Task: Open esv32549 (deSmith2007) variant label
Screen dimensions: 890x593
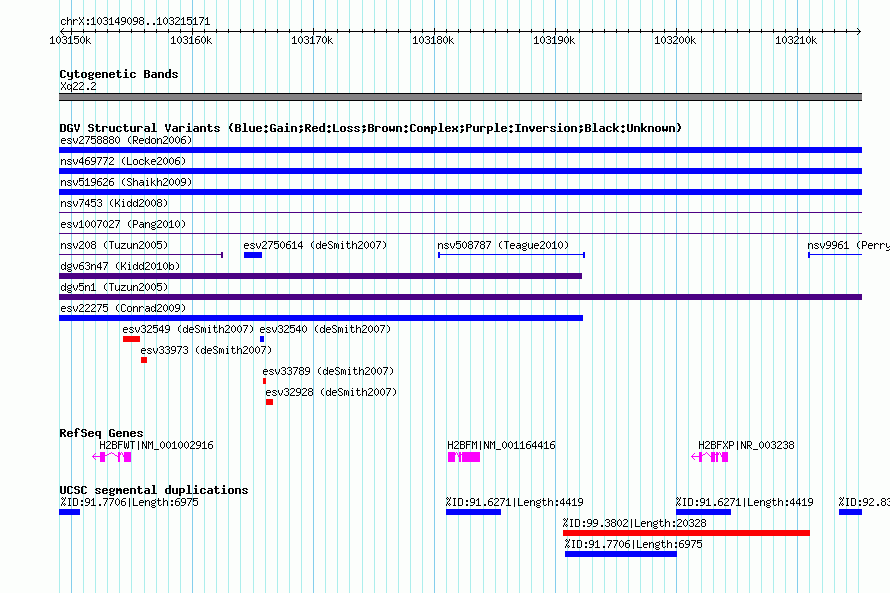Action: click(x=188, y=329)
